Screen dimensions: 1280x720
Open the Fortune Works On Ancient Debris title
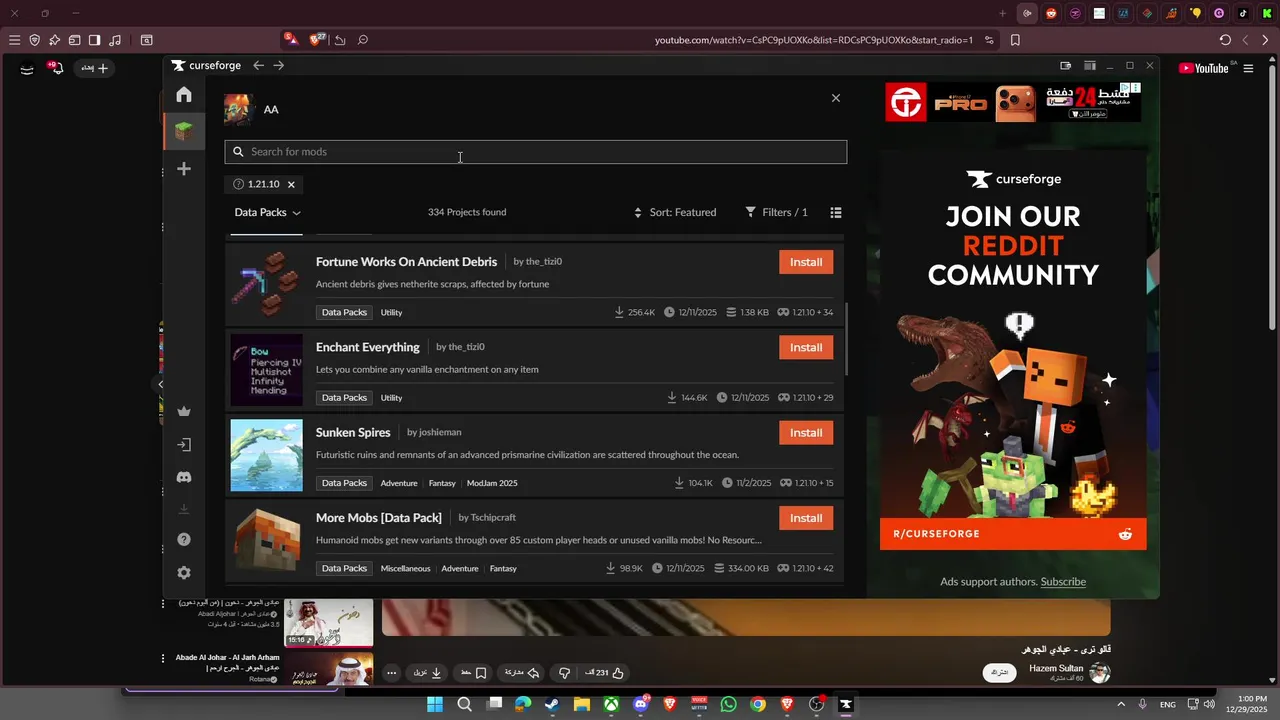click(x=406, y=262)
